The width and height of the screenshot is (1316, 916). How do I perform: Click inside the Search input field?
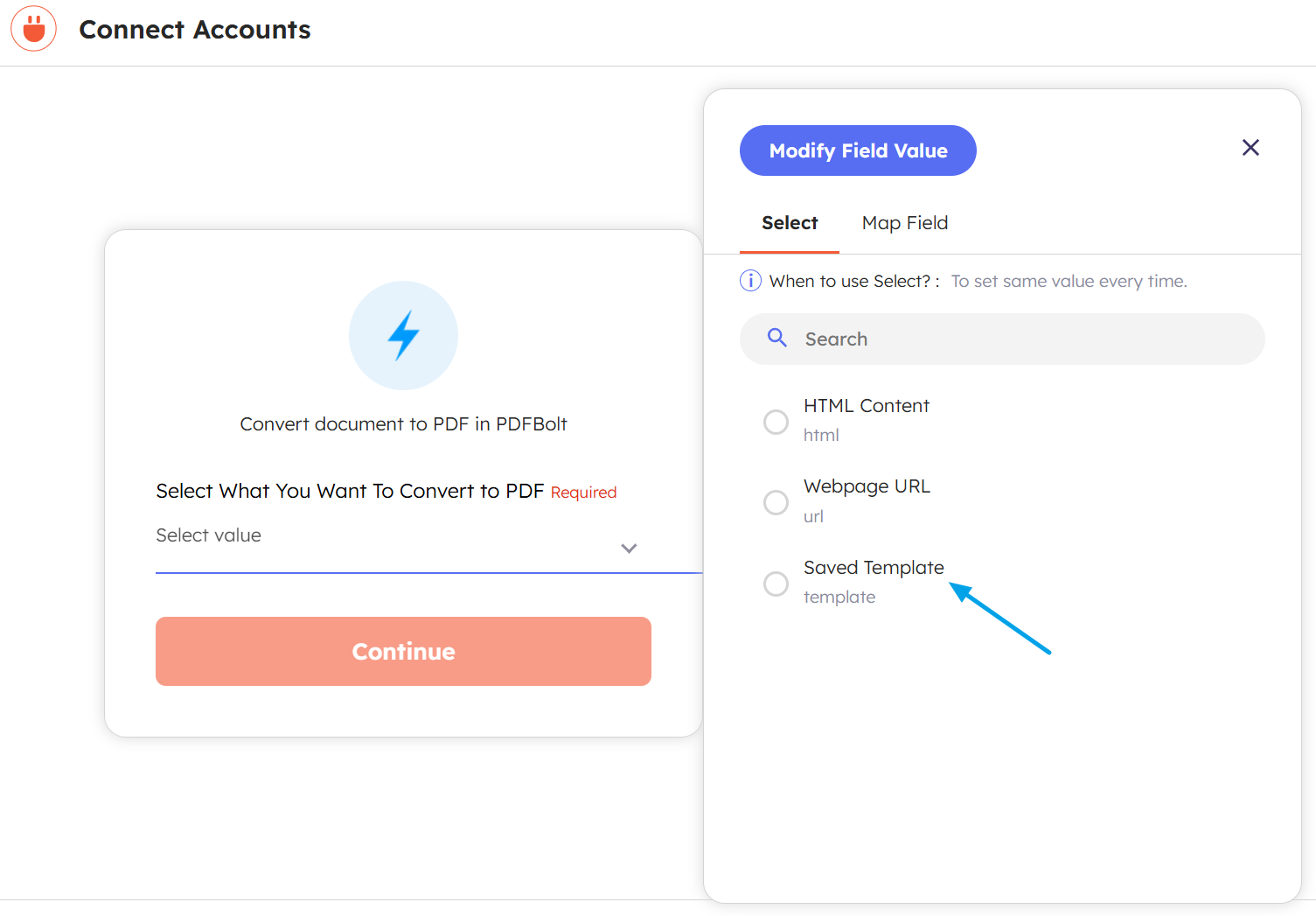pos(962,339)
